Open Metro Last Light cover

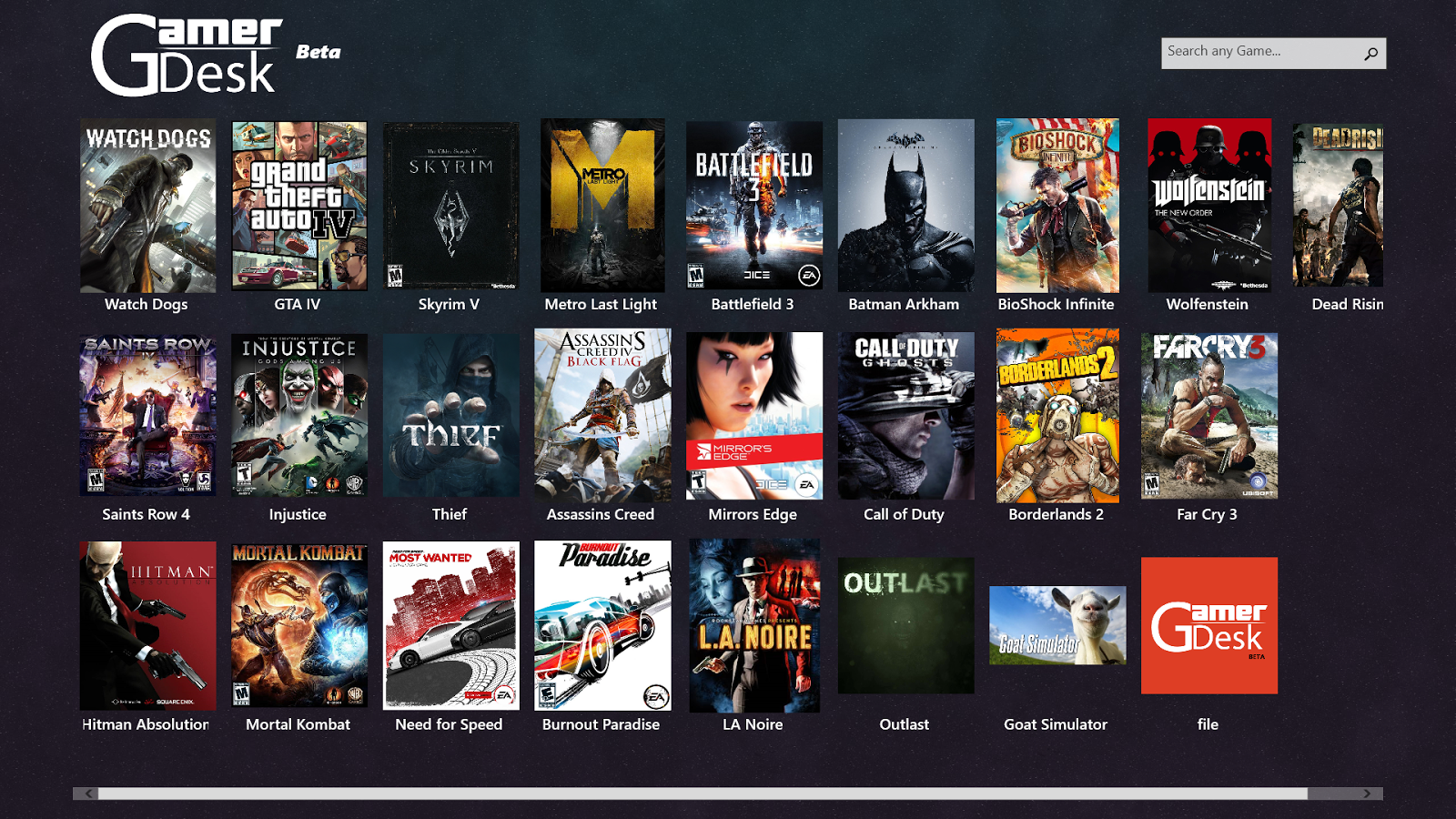click(x=602, y=206)
